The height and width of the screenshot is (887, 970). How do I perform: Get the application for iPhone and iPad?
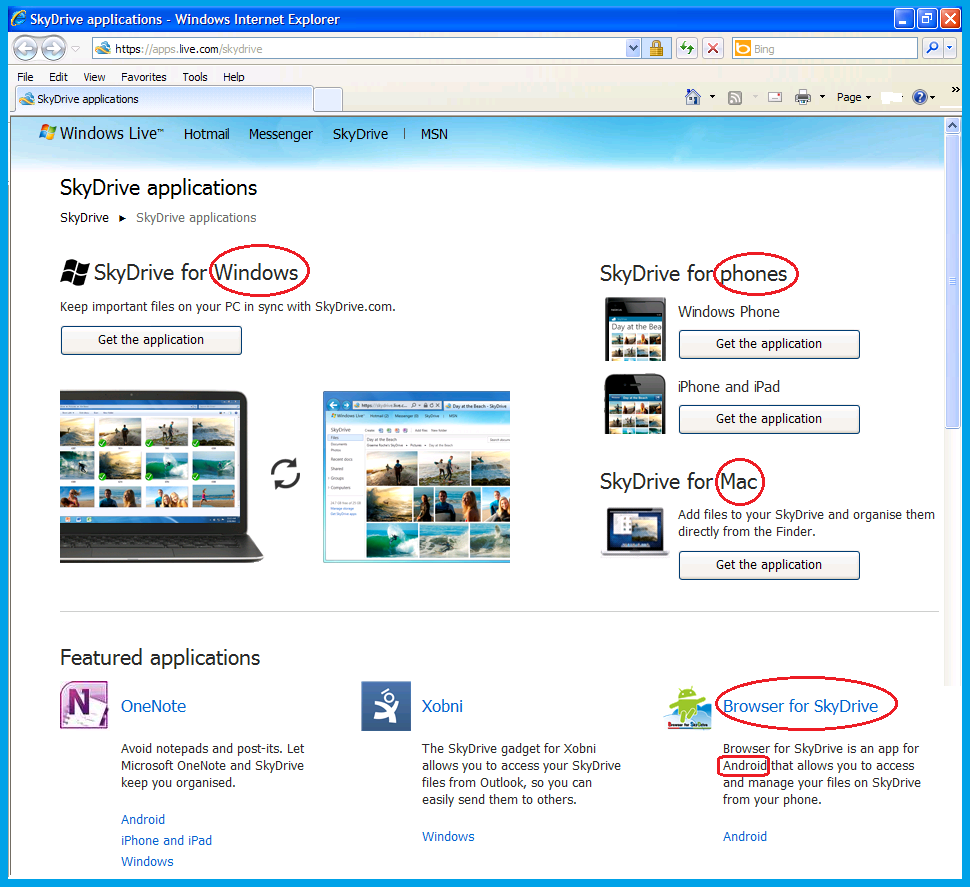(x=769, y=419)
